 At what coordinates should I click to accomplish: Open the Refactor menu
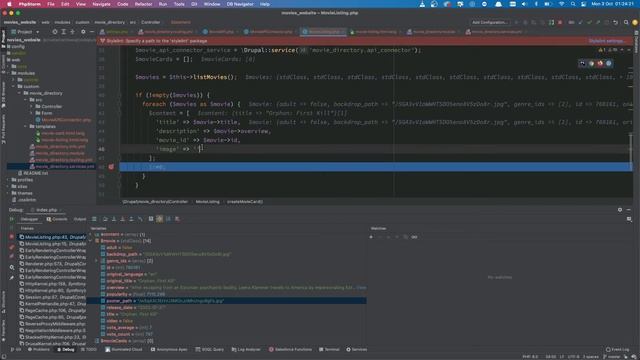[x=143, y=4]
